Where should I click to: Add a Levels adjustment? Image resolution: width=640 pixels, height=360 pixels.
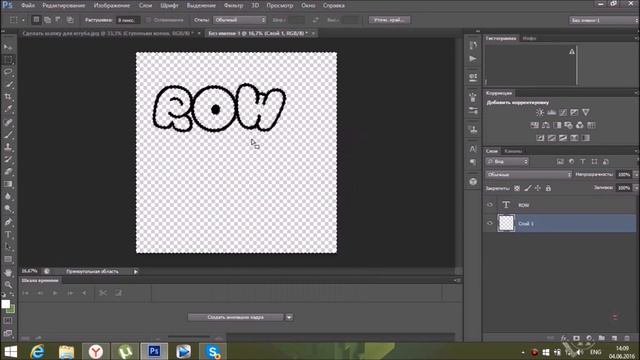pos(551,112)
